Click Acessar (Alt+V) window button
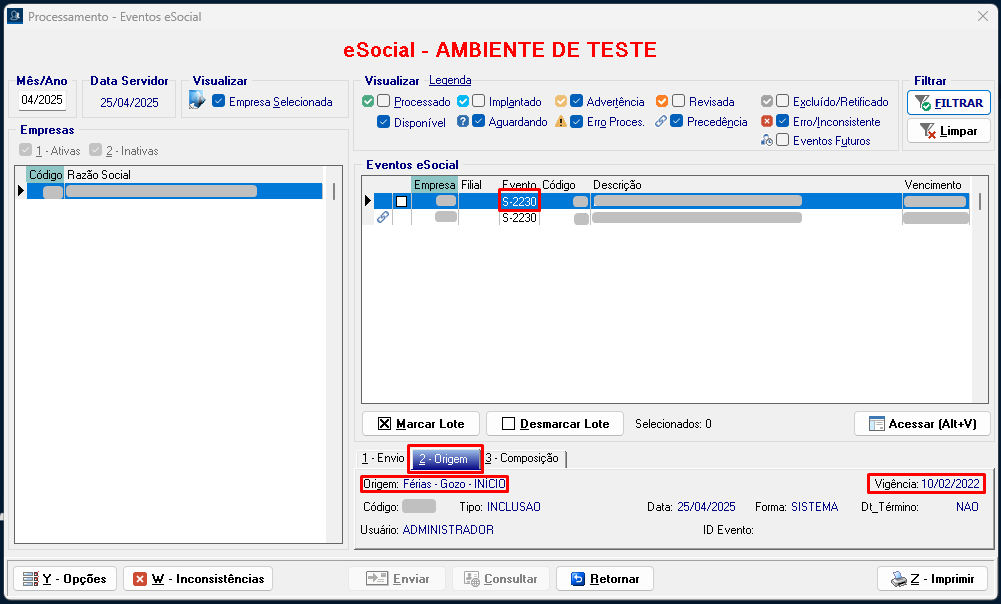The image size is (1001, 604). tap(922, 424)
